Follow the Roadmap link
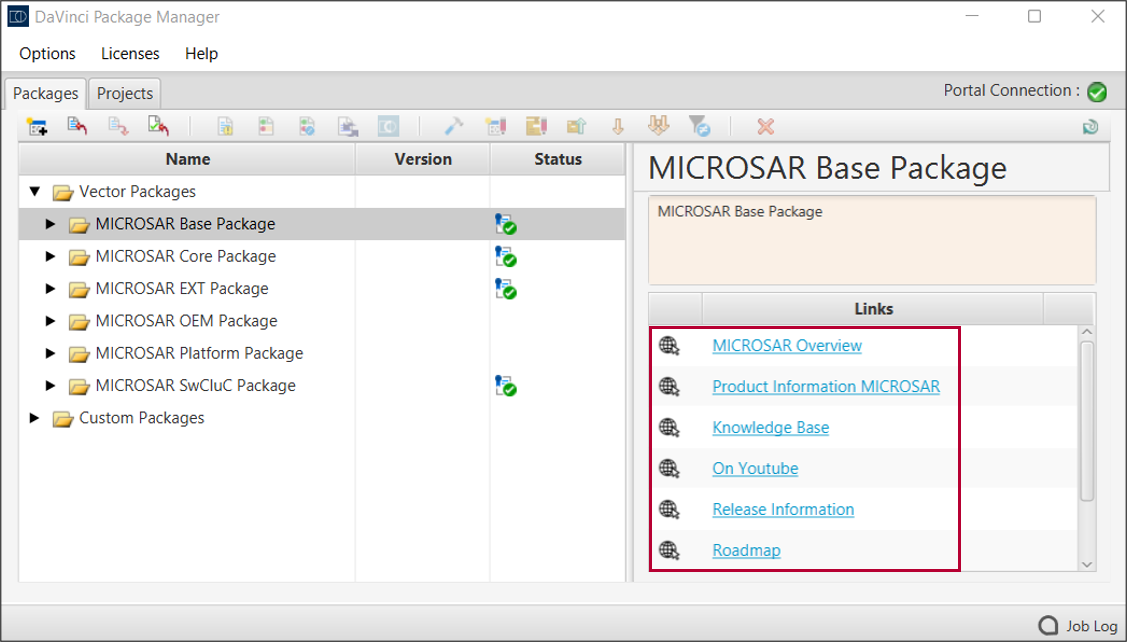The width and height of the screenshot is (1127, 642). (746, 551)
